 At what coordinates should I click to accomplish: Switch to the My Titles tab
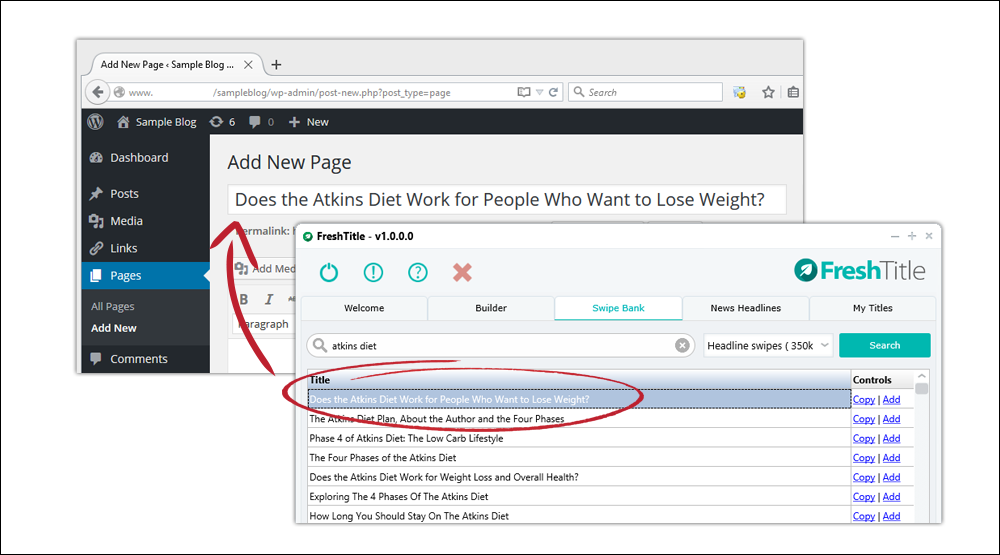tap(872, 308)
